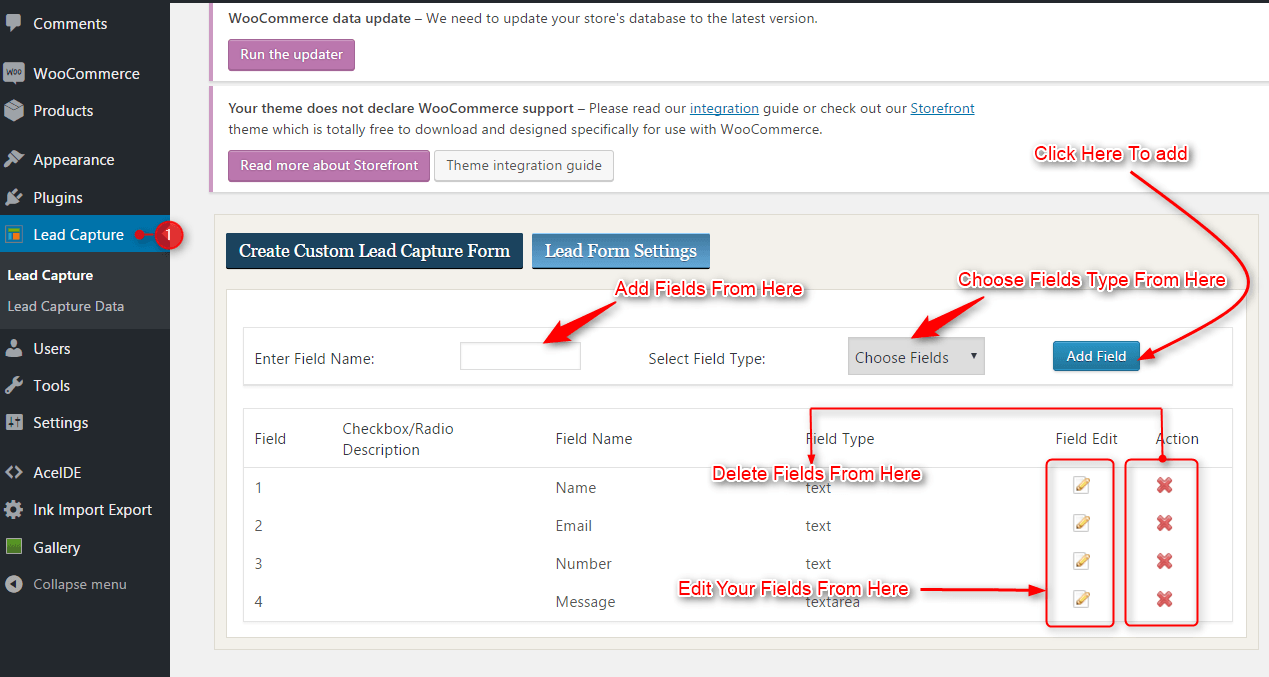Click the Number cell in fields table
Screen dimensions: 1269x677
point(584,564)
